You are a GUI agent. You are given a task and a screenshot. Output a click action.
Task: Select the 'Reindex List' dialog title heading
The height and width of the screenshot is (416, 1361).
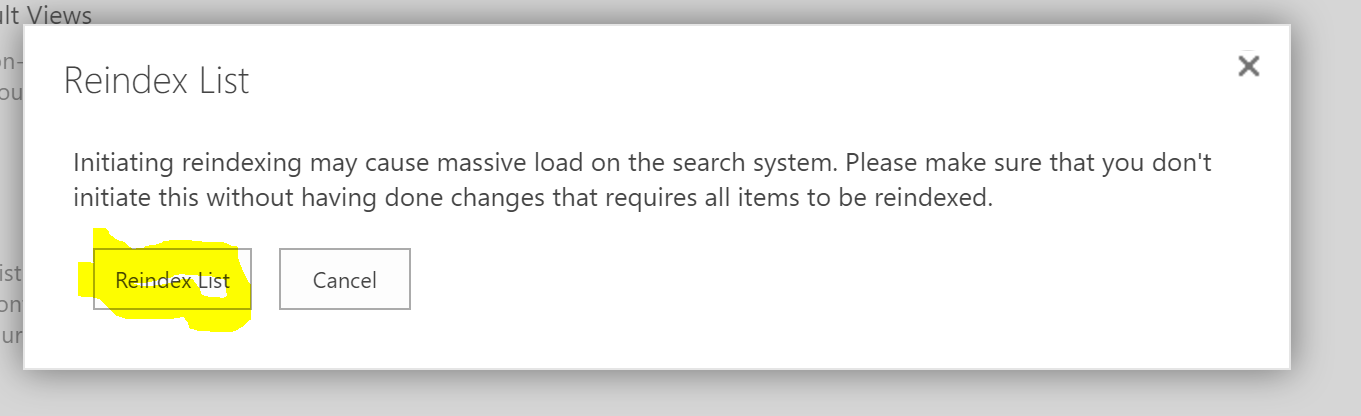coord(156,81)
